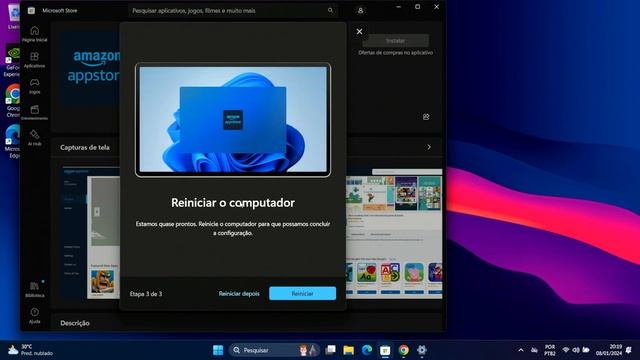Click the speaker volume tray icon
This screenshot has height=360, width=640.
576,350
